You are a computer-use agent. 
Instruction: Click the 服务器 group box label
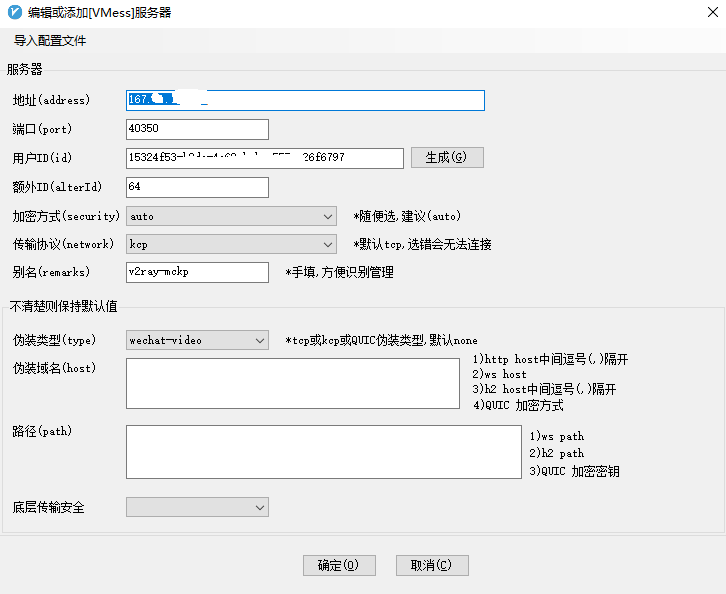[25, 69]
